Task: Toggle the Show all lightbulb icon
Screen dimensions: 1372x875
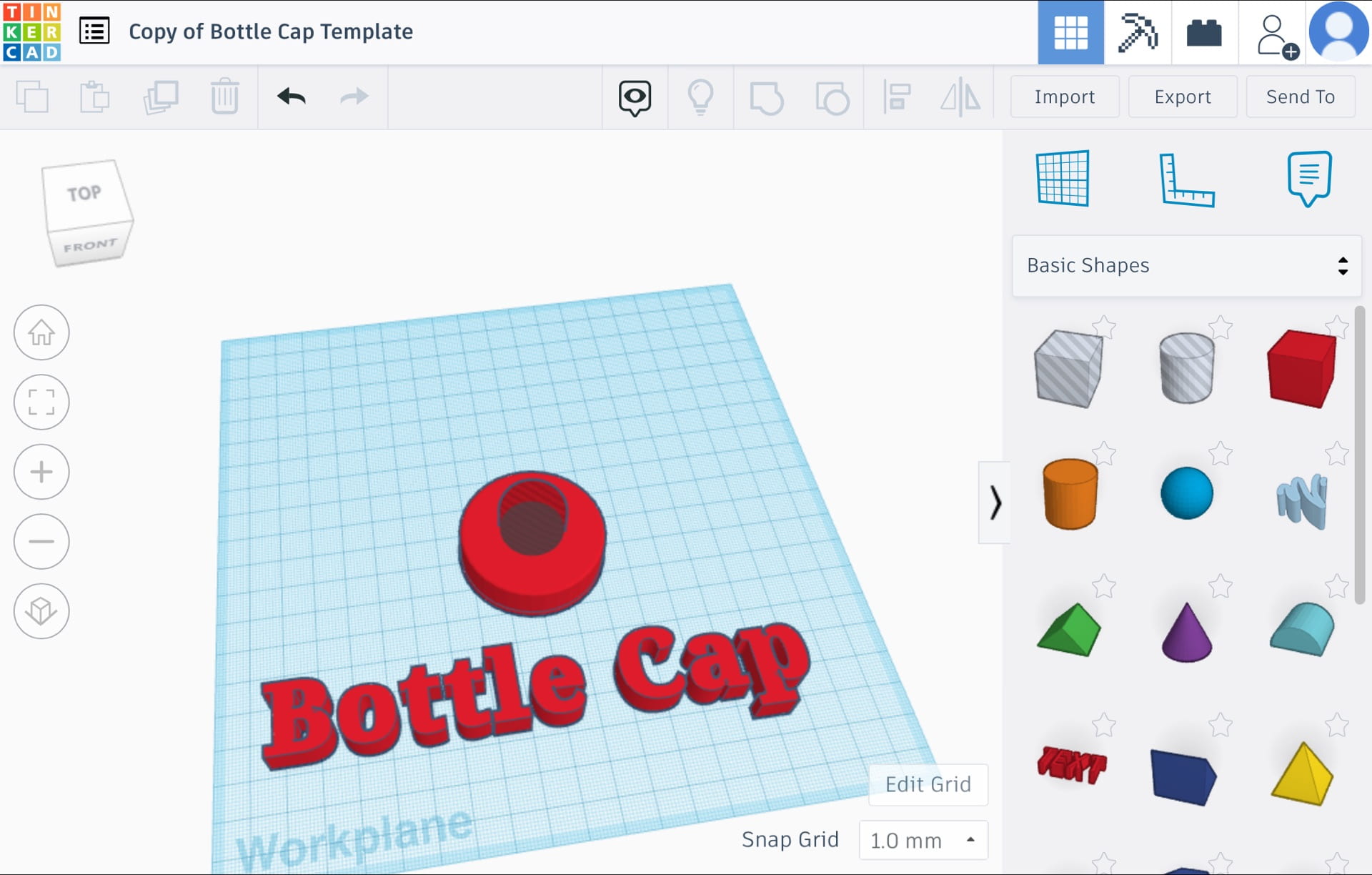Action: point(700,97)
